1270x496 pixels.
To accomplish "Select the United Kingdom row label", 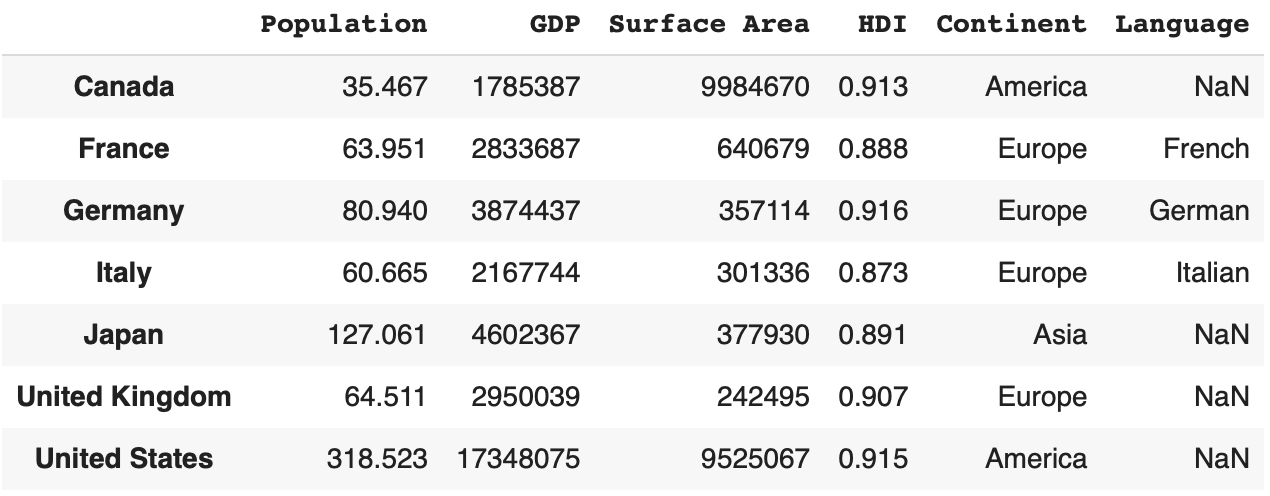I will pos(124,397).
